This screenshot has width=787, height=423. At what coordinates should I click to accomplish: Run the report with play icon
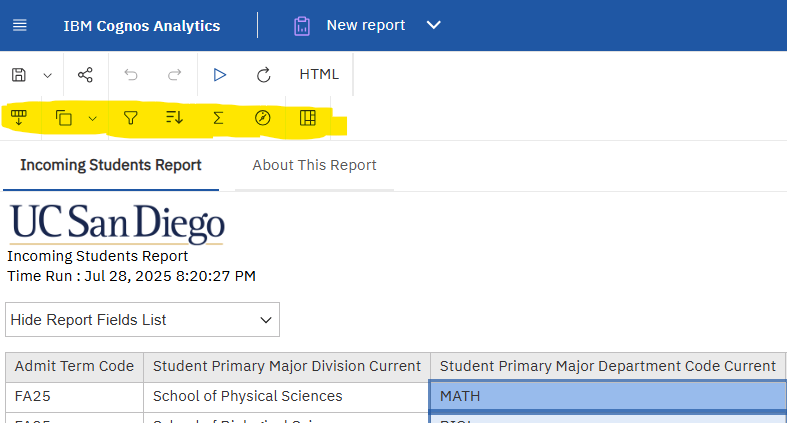click(219, 75)
